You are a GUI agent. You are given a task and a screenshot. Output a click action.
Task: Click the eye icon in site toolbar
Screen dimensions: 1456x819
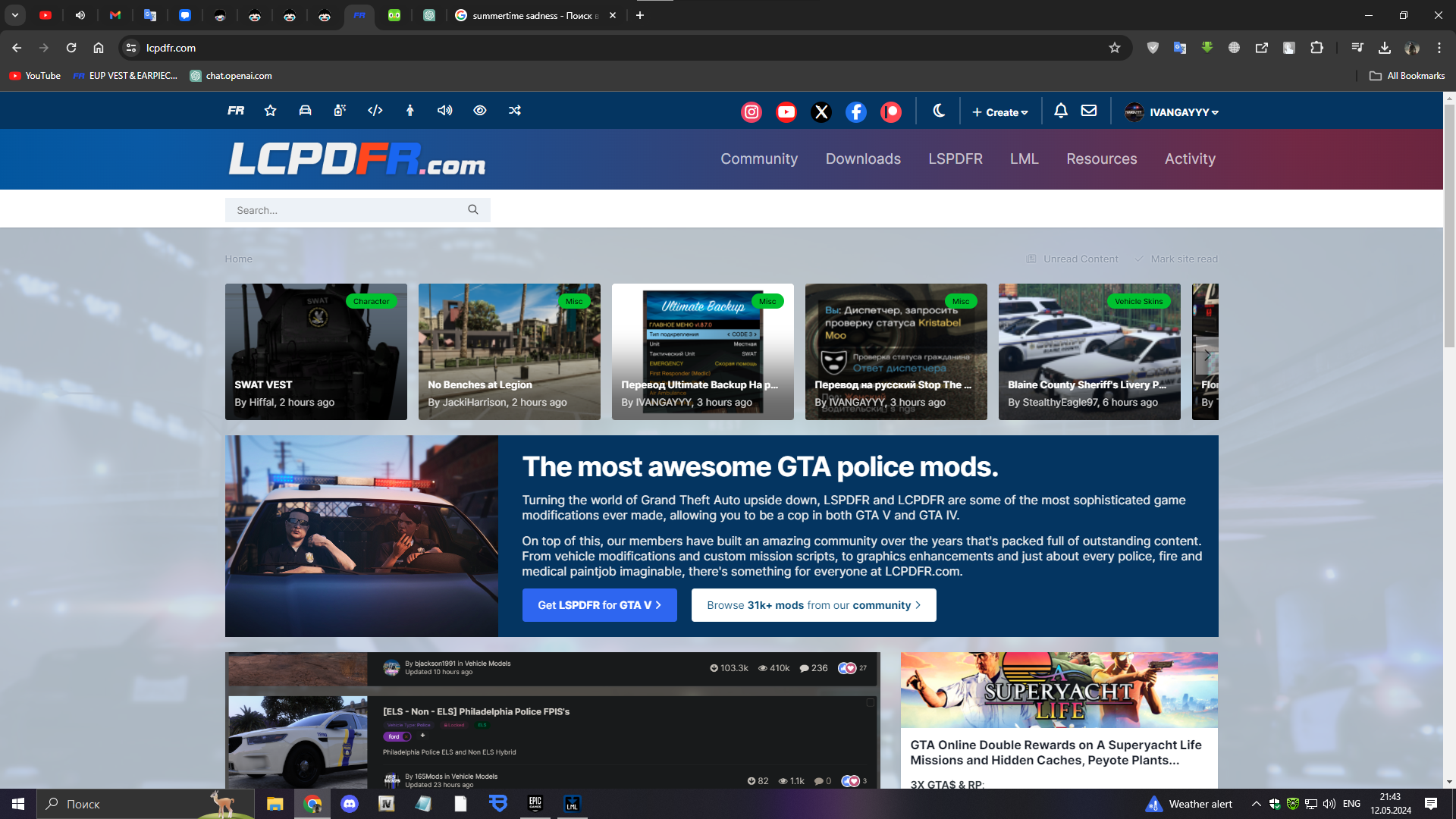point(480,111)
